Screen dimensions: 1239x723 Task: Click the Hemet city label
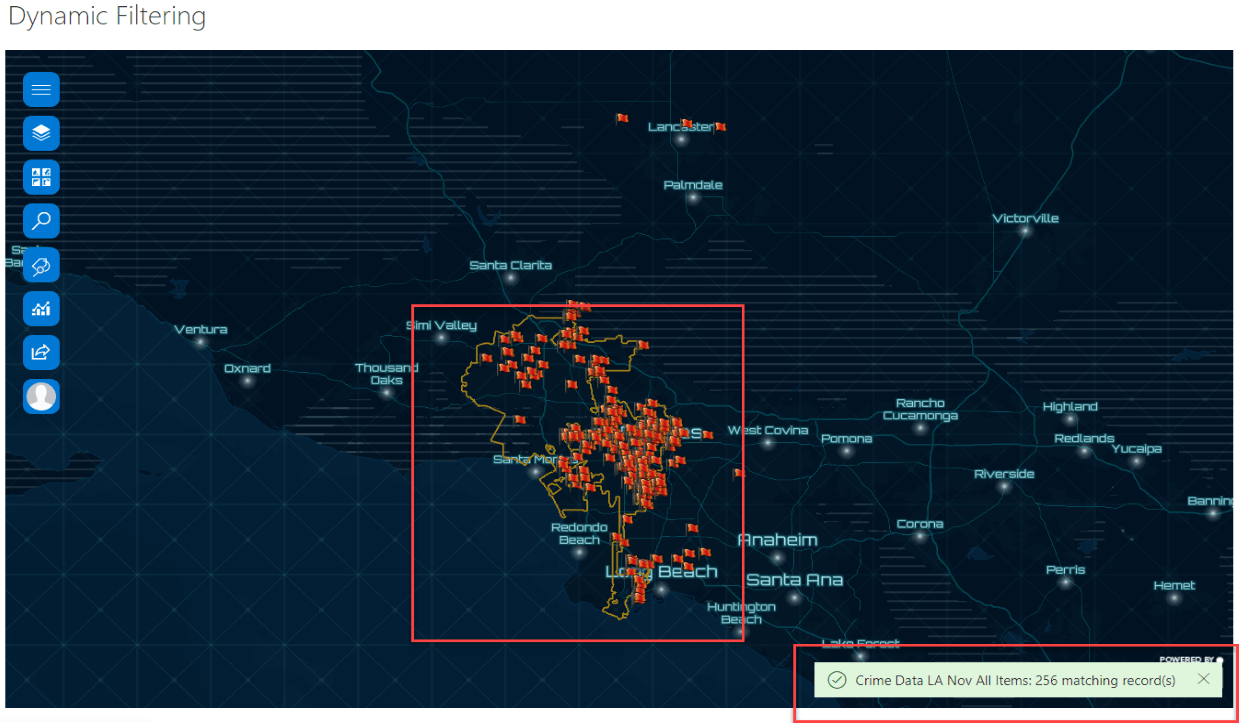coord(1174,585)
